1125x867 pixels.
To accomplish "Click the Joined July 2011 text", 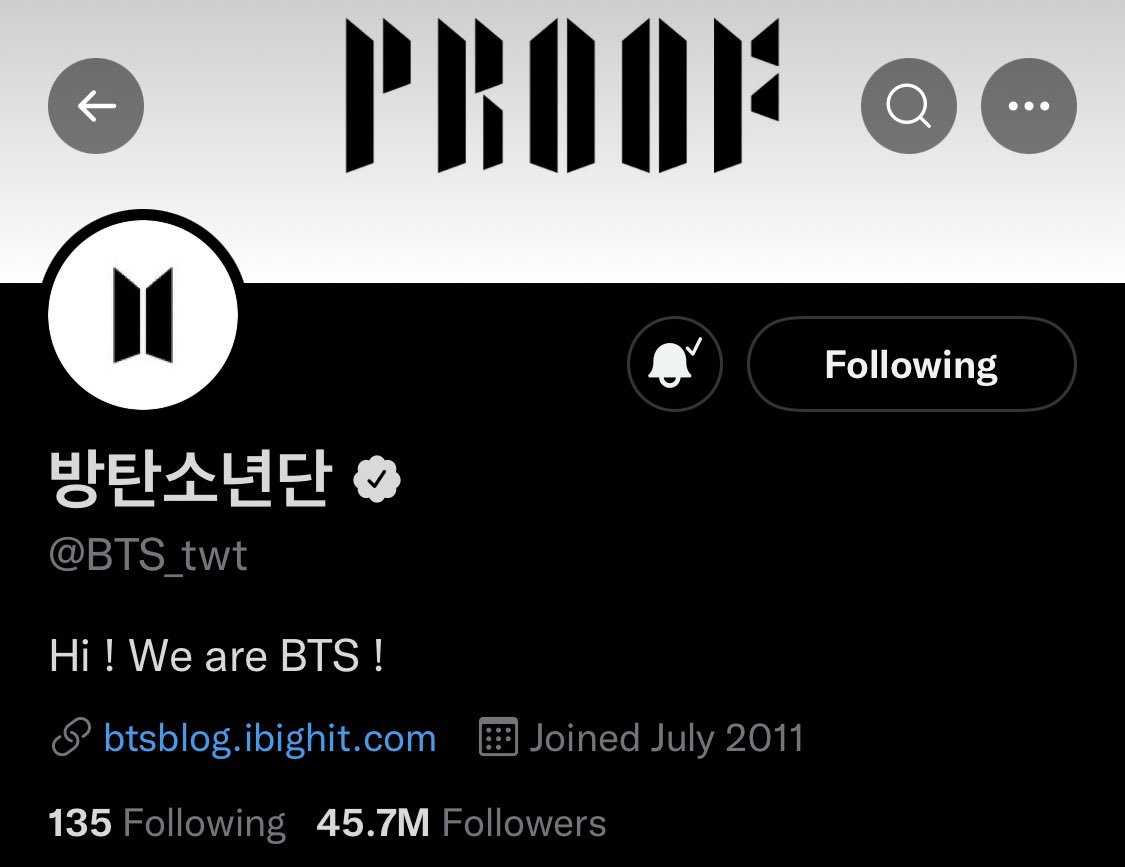I will pos(666,739).
